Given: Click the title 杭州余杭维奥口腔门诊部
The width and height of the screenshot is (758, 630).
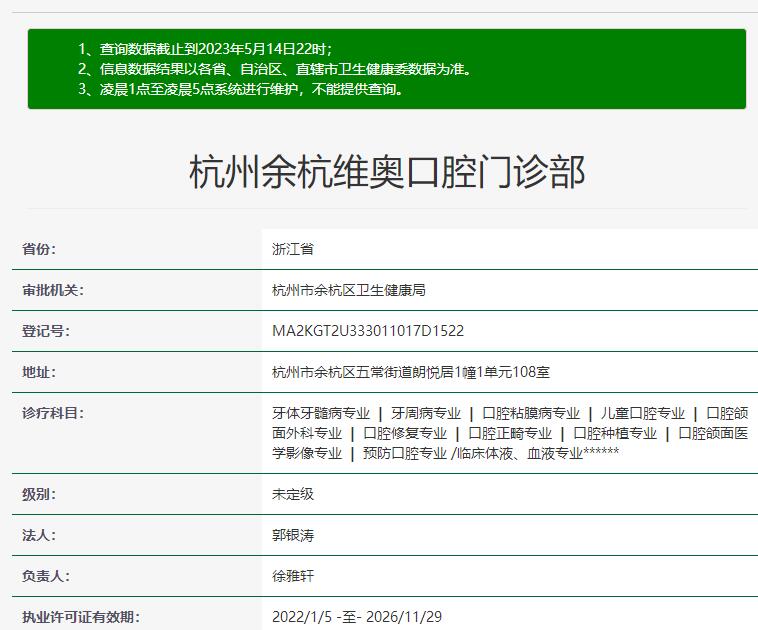Looking at the screenshot, I should [x=387, y=172].
